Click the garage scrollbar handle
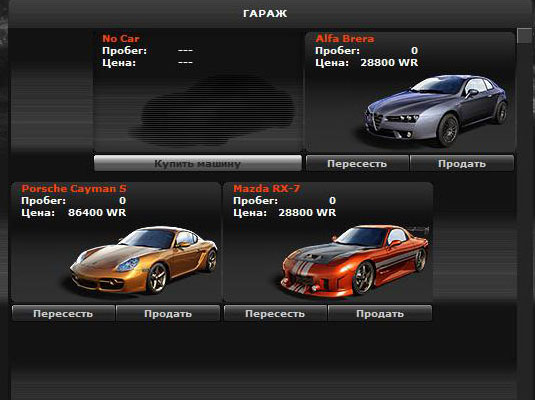This screenshot has width=535, height=400. point(524,36)
